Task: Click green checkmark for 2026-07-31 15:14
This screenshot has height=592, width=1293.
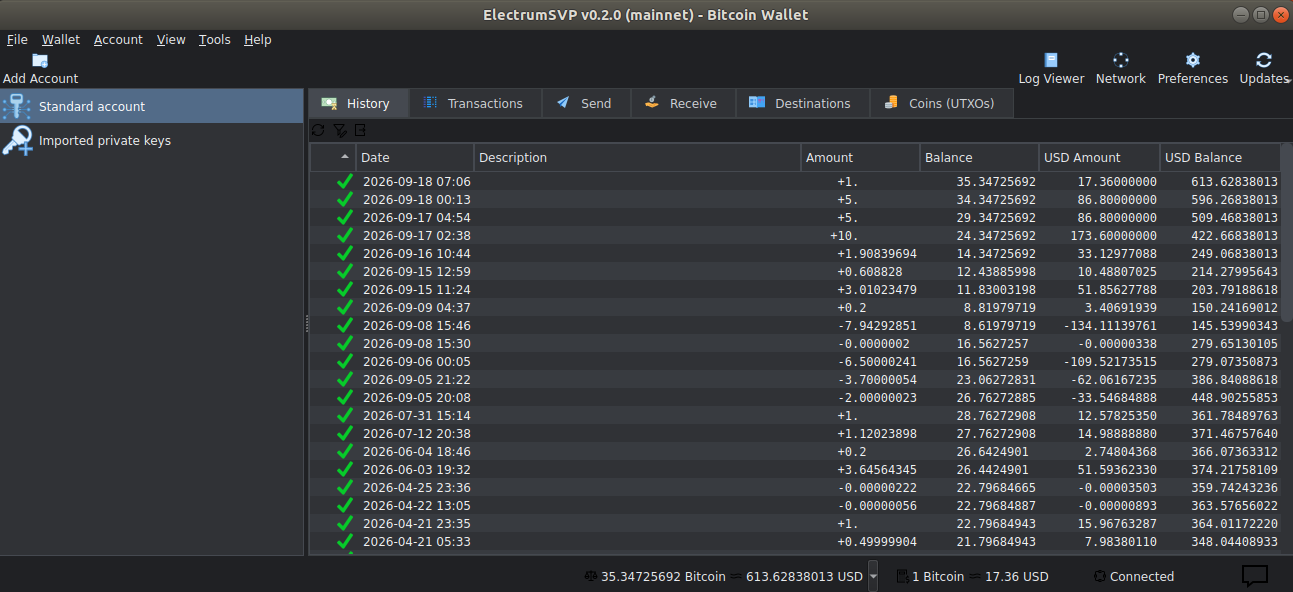Action: [x=345, y=416]
